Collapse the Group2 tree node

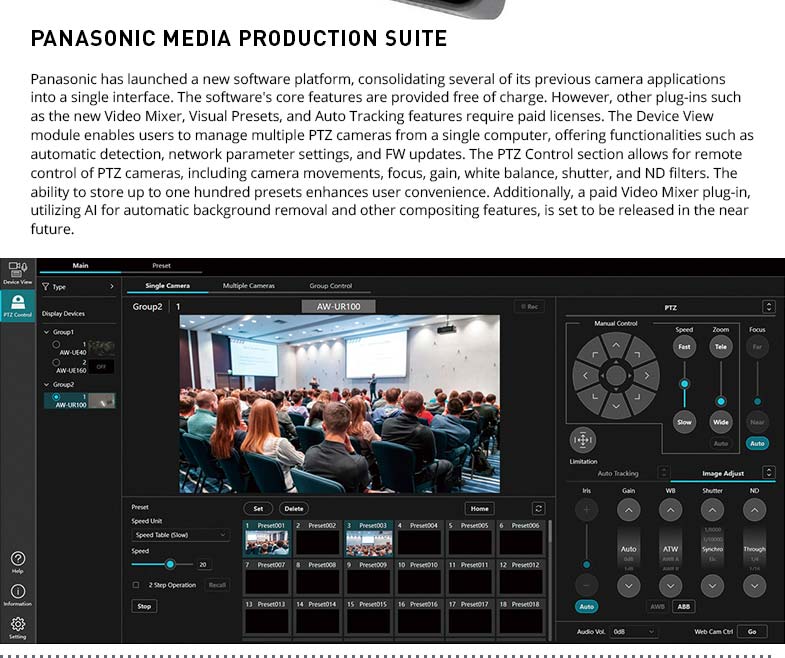click(x=47, y=385)
